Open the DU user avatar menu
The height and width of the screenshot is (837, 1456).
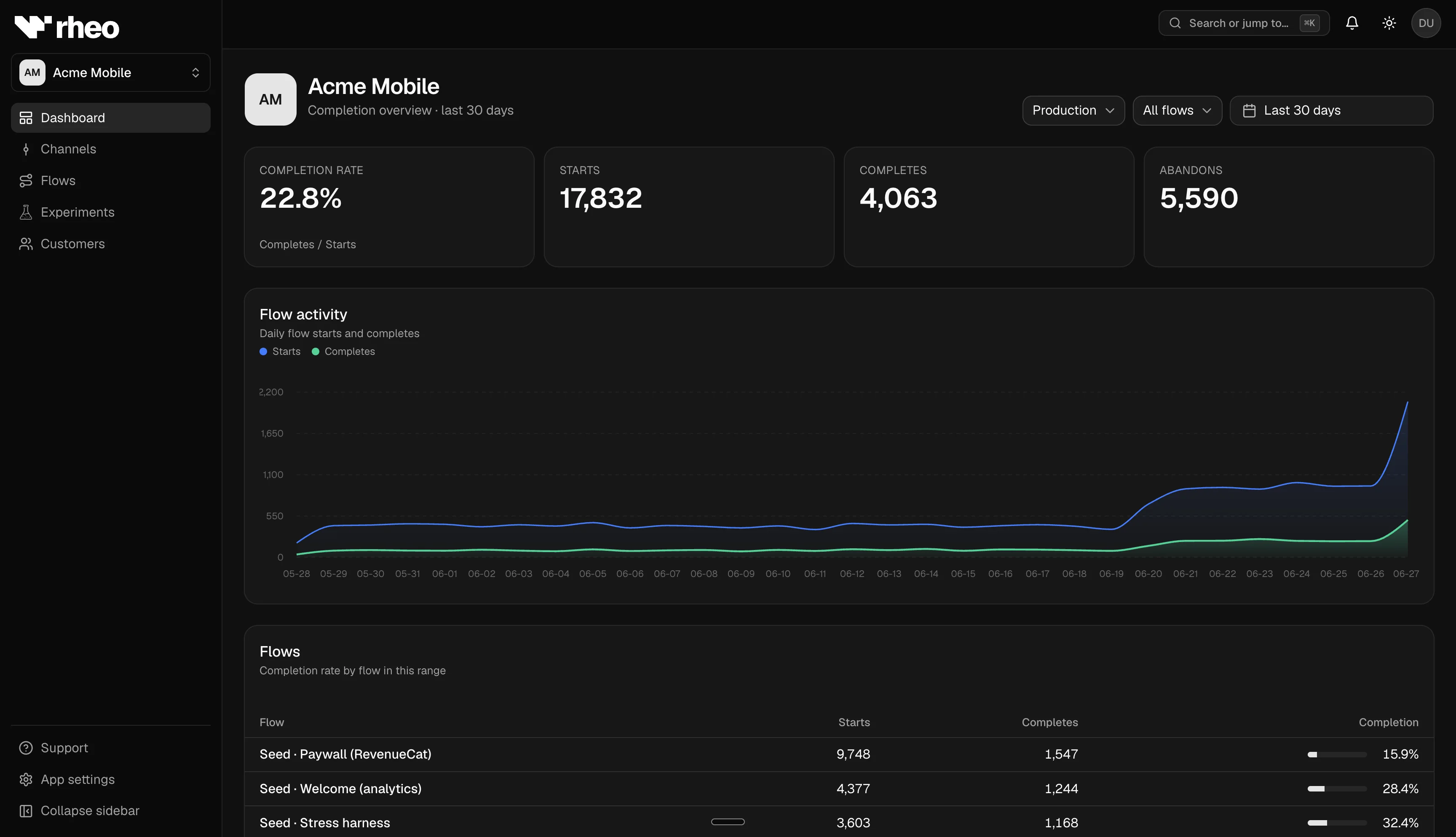point(1426,23)
